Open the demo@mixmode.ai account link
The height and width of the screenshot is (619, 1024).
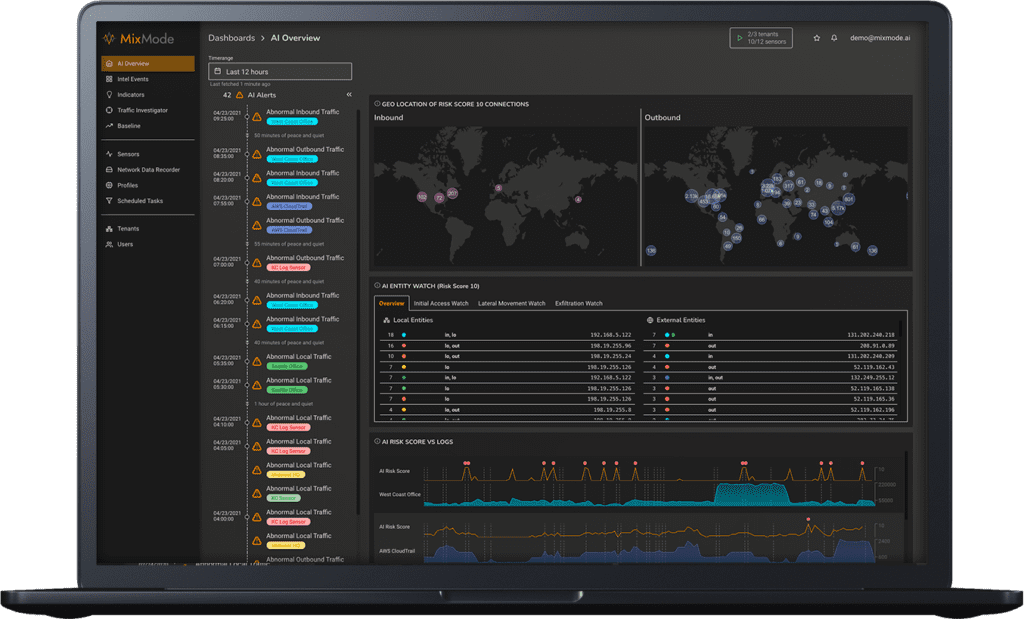(880, 37)
